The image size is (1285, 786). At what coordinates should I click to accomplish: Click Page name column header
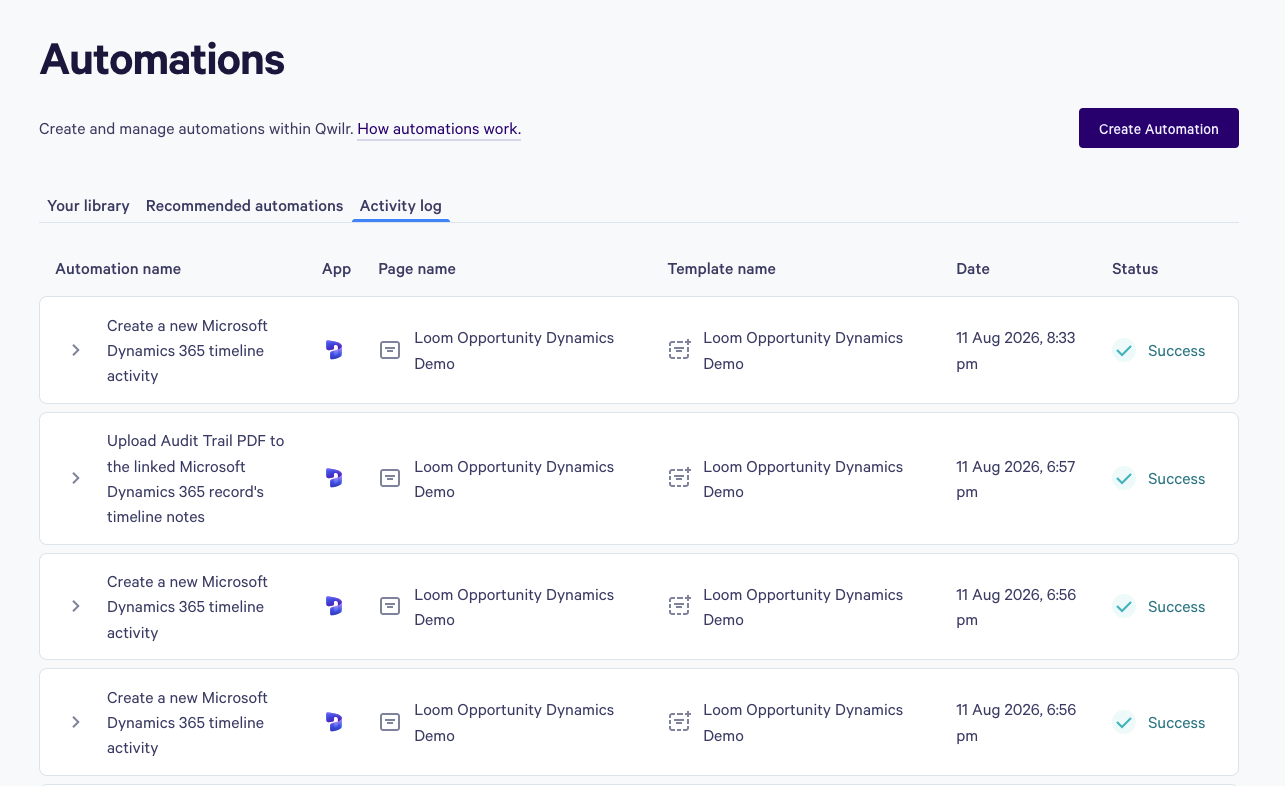[417, 268]
